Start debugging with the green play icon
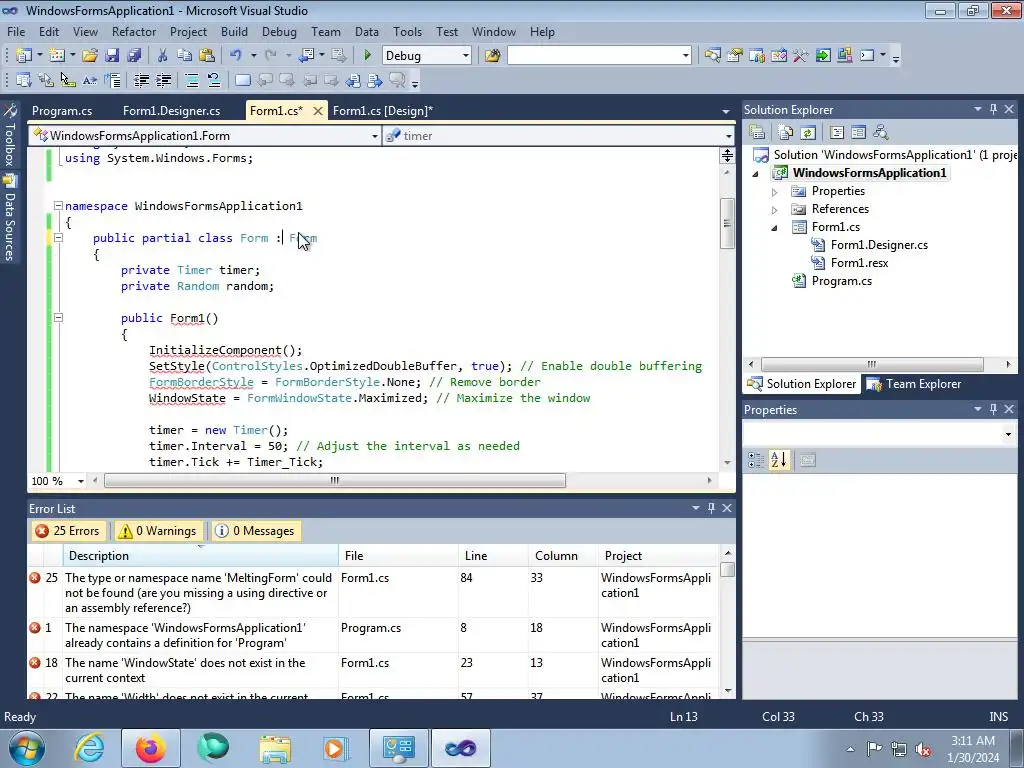This screenshot has height=768, width=1024. [x=367, y=56]
